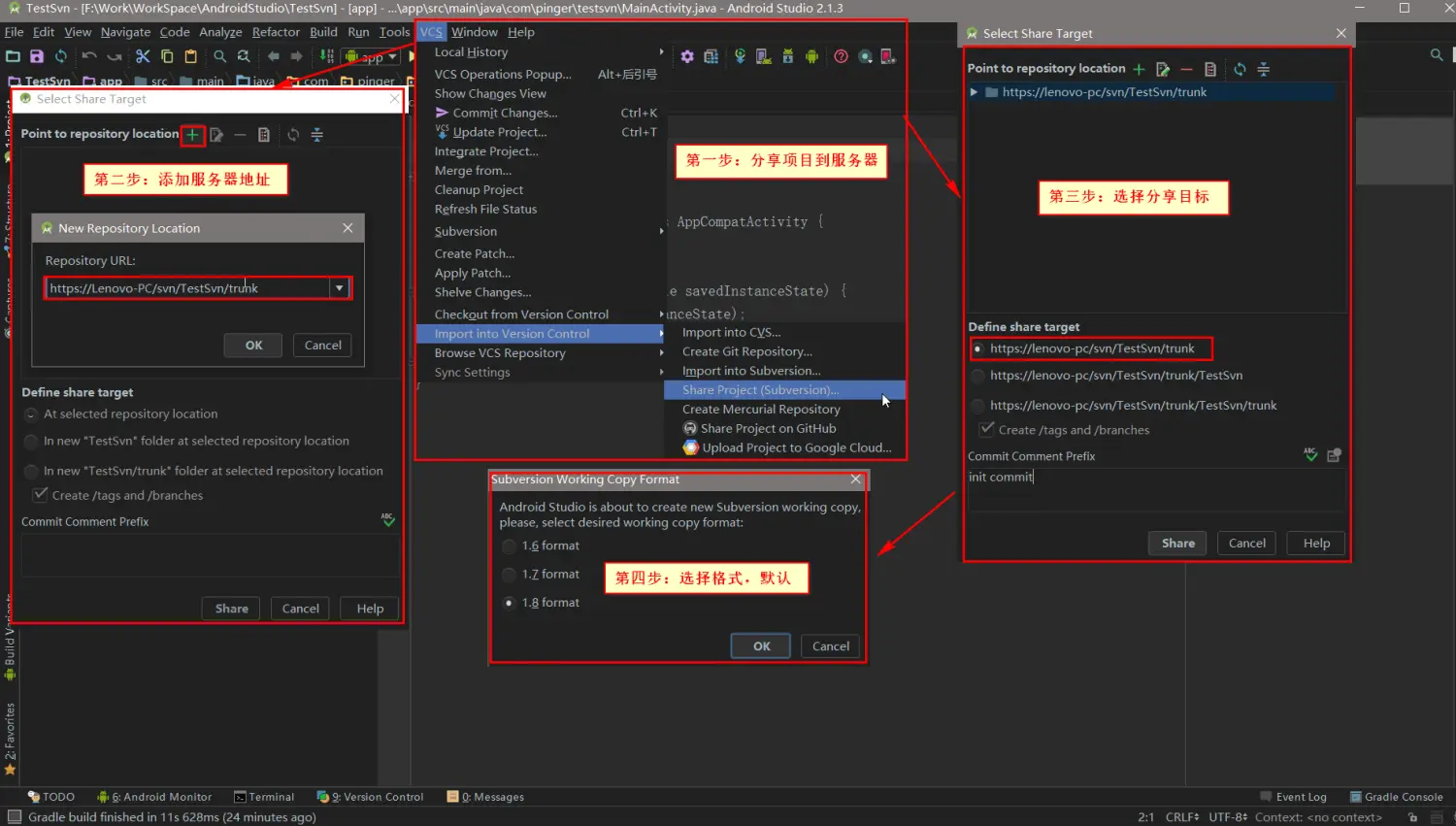Click the Forward navigation arrow
This screenshot has width=1456, height=826.
tap(297, 56)
